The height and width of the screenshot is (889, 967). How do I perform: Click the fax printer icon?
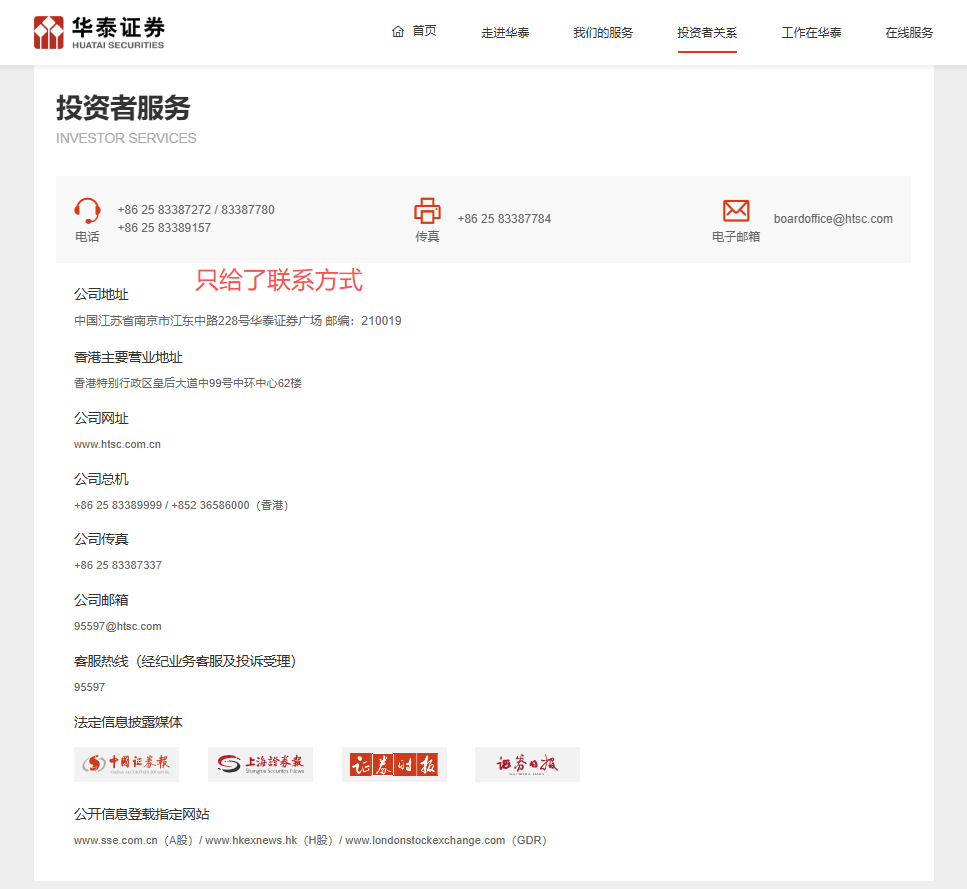[427, 211]
